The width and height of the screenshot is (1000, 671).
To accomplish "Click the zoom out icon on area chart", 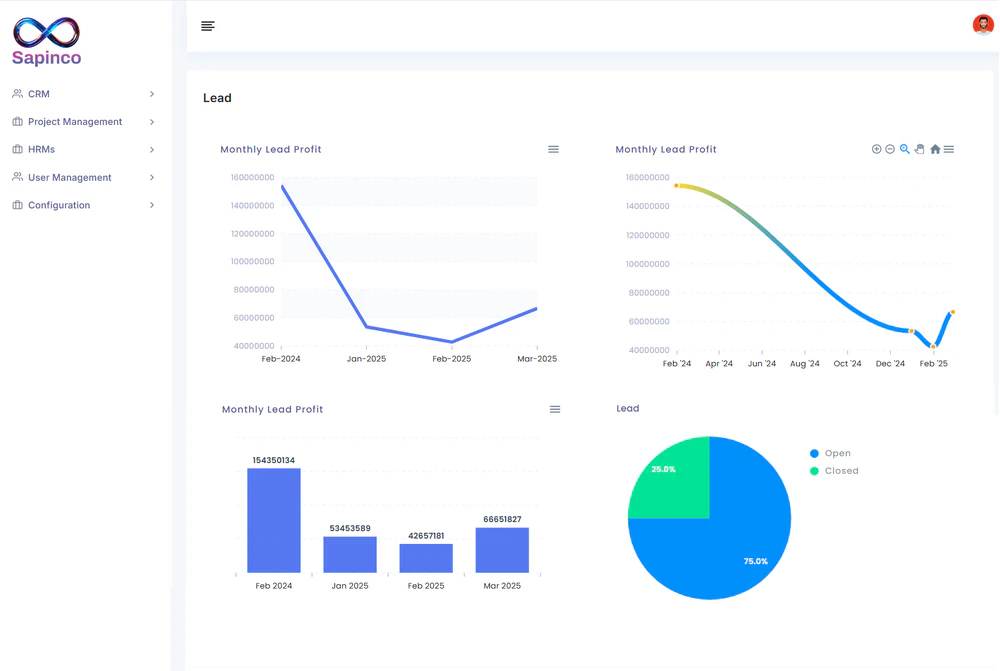I will [890, 149].
